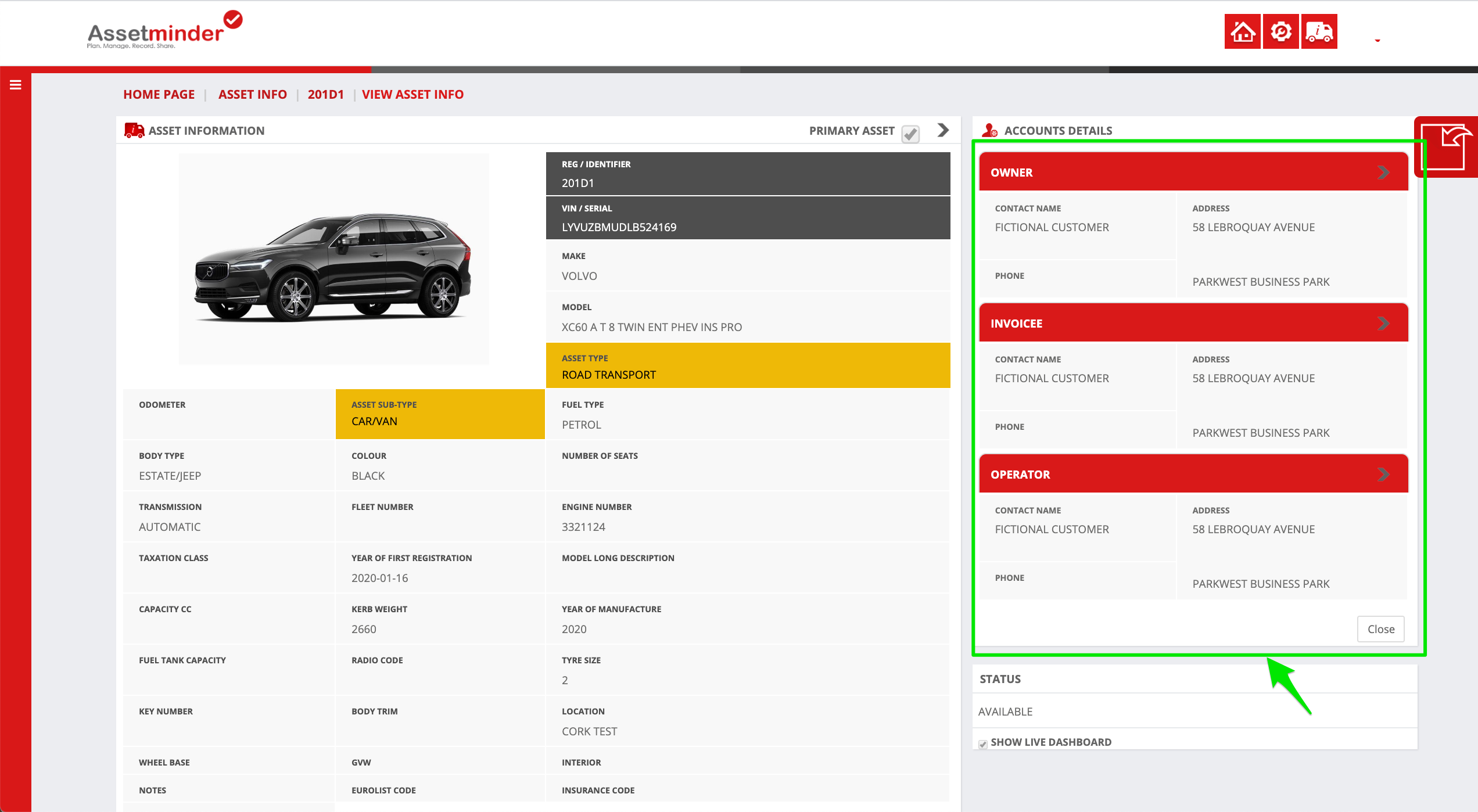Viewport: 1478px width, 812px height.
Task: Open the user dropdown caret in the header
Action: [1377, 40]
